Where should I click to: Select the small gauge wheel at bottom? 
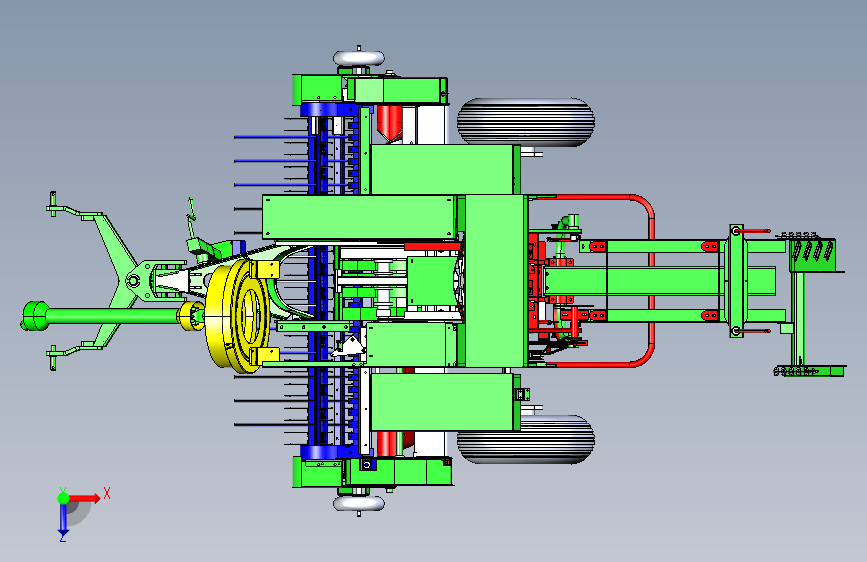click(x=359, y=503)
